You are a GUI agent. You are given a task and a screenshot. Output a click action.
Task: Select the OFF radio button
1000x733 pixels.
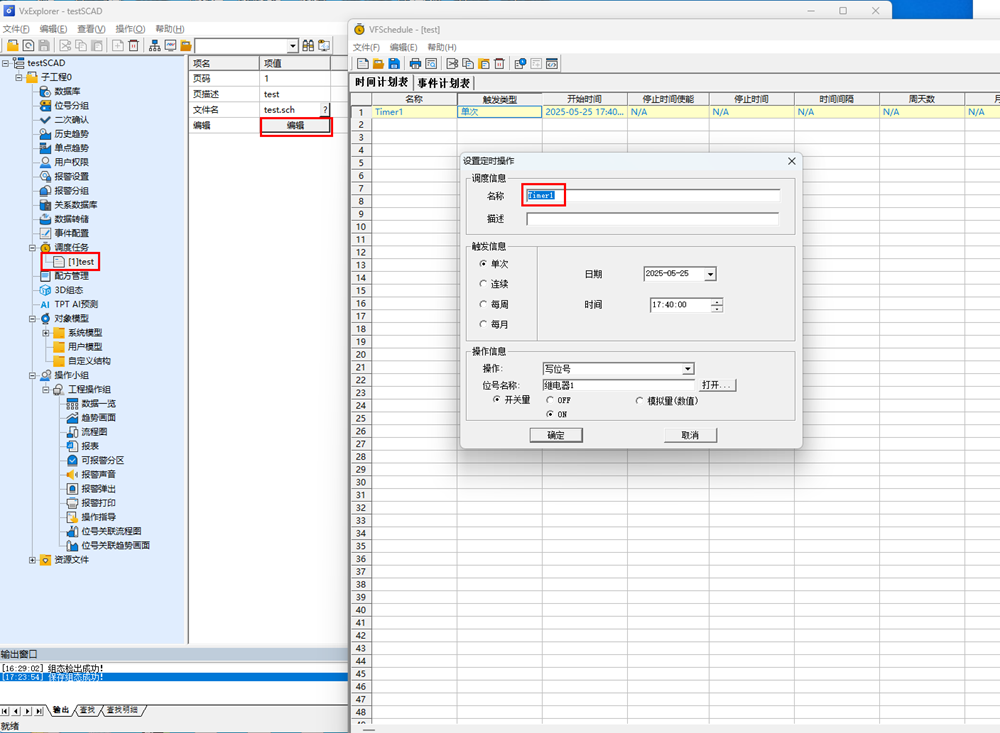(x=550, y=400)
